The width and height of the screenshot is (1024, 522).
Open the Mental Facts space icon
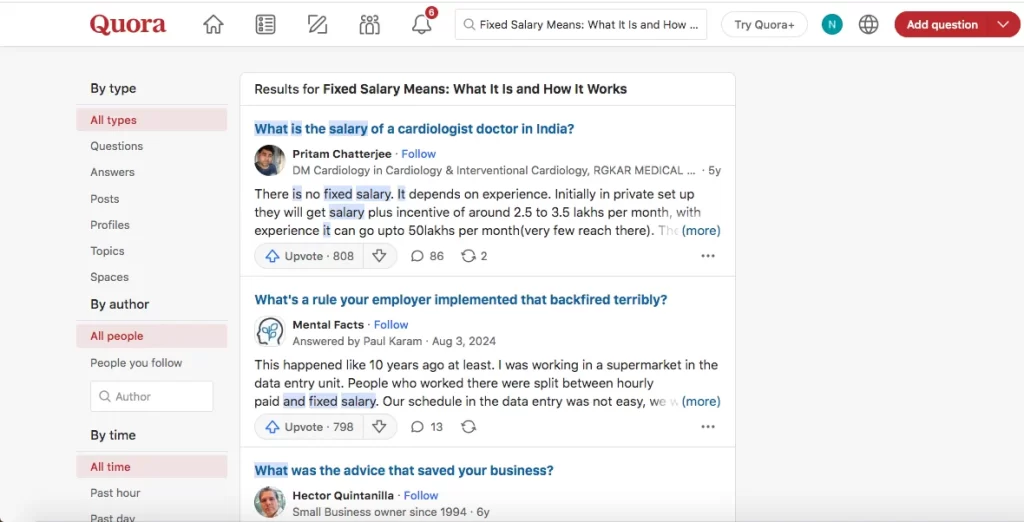click(x=270, y=331)
